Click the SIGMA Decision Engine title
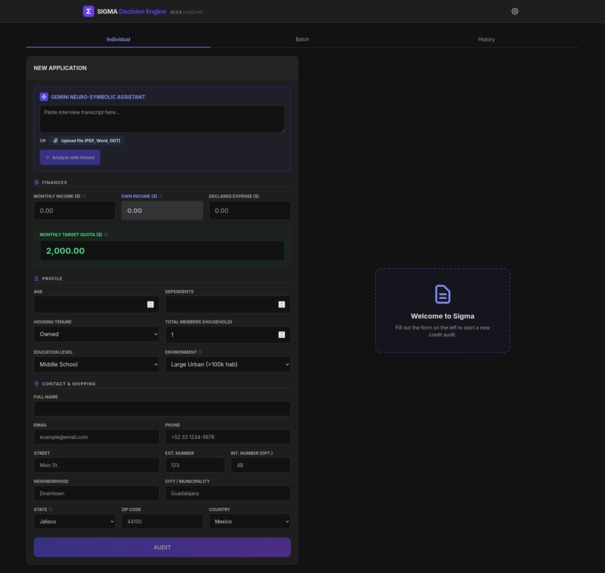This screenshot has width=605, height=573. click(131, 12)
